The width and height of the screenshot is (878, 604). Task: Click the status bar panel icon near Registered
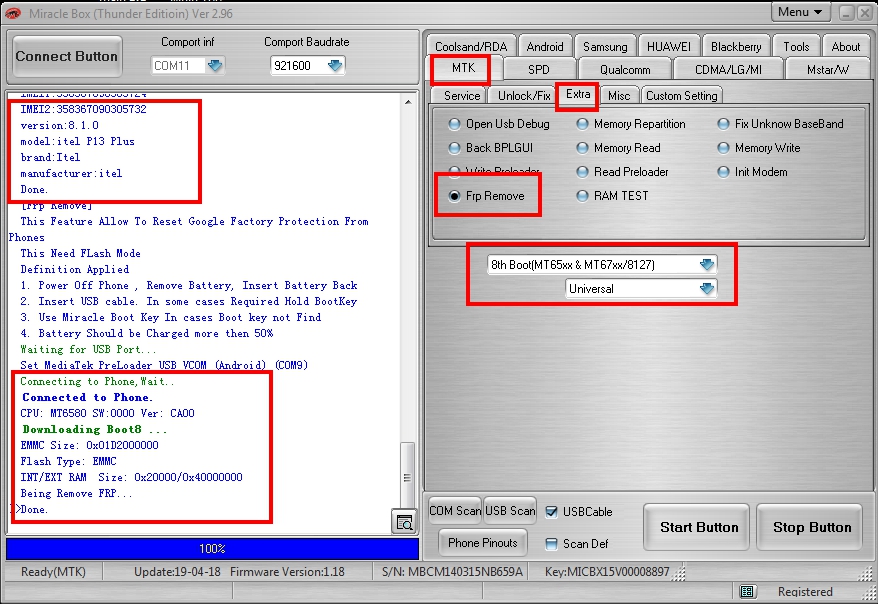[x=747, y=591]
